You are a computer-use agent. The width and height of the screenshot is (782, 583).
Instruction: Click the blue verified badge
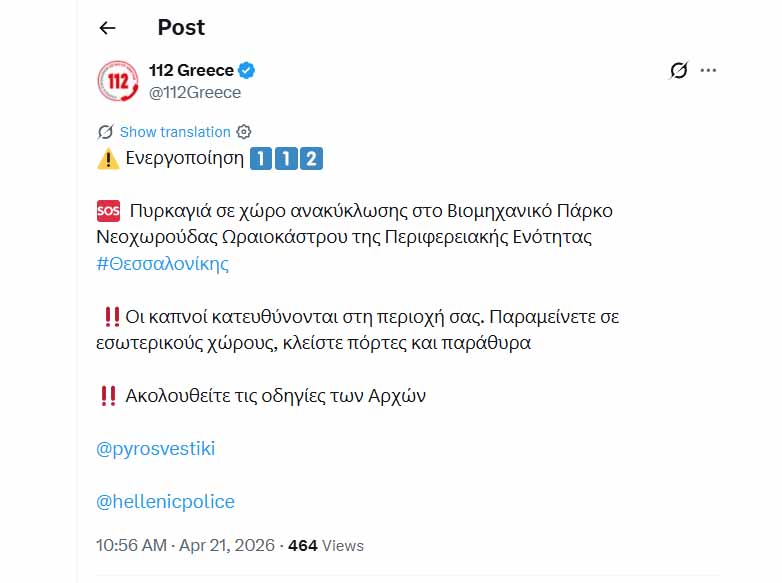pyautogui.click(x=247, y=70)
